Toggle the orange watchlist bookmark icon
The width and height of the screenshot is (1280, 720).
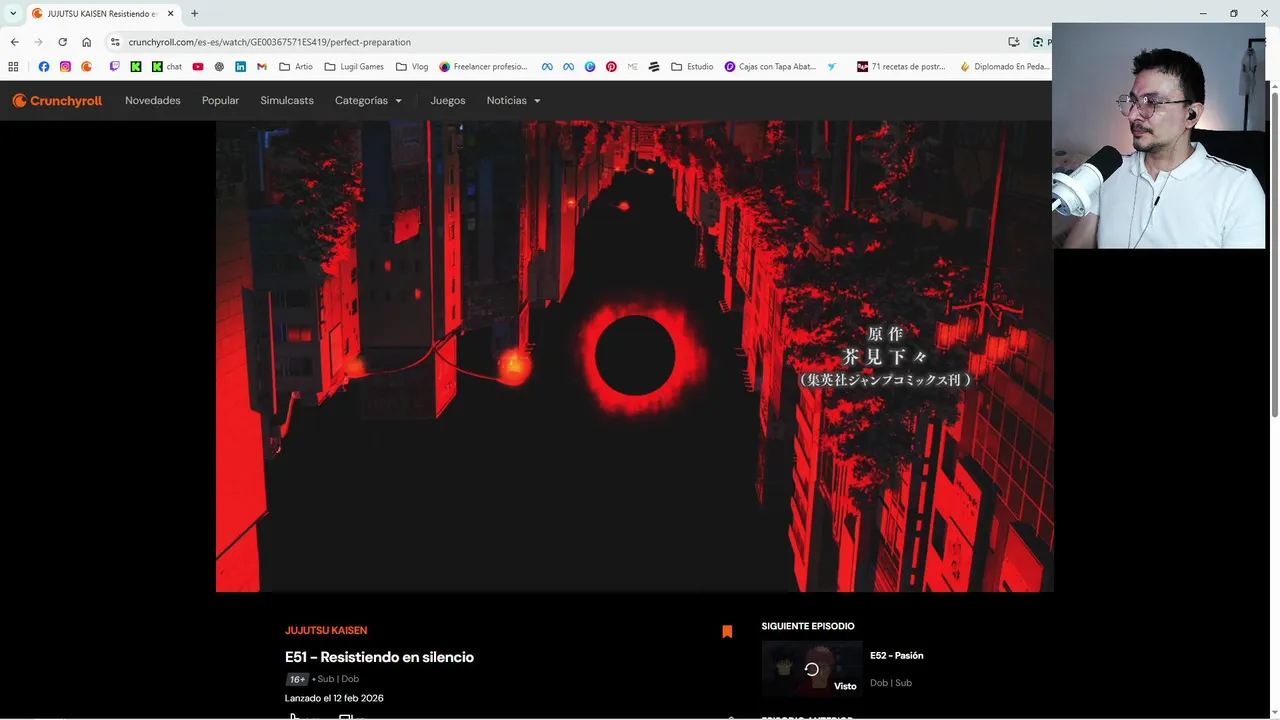pyautogui.click(x=727, y=631)
